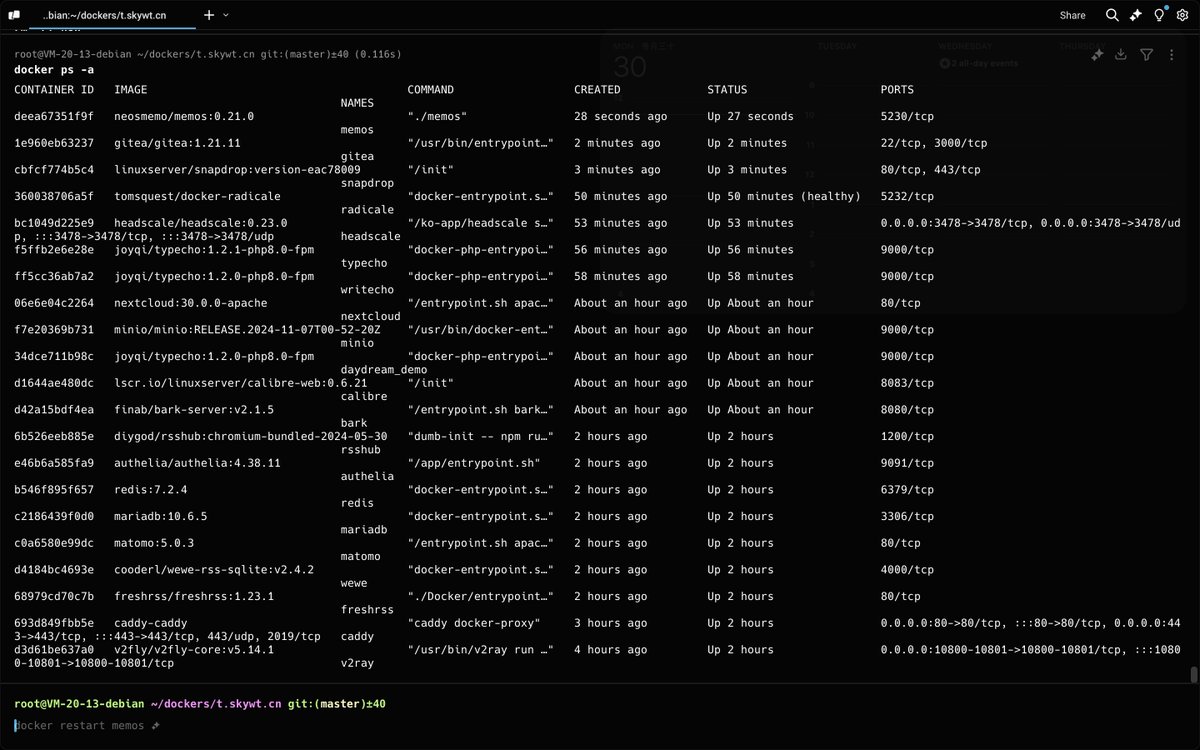This screenshot has height=750, width=1200.
Task: Open the settings gear icon
Action: point(1182,15)
